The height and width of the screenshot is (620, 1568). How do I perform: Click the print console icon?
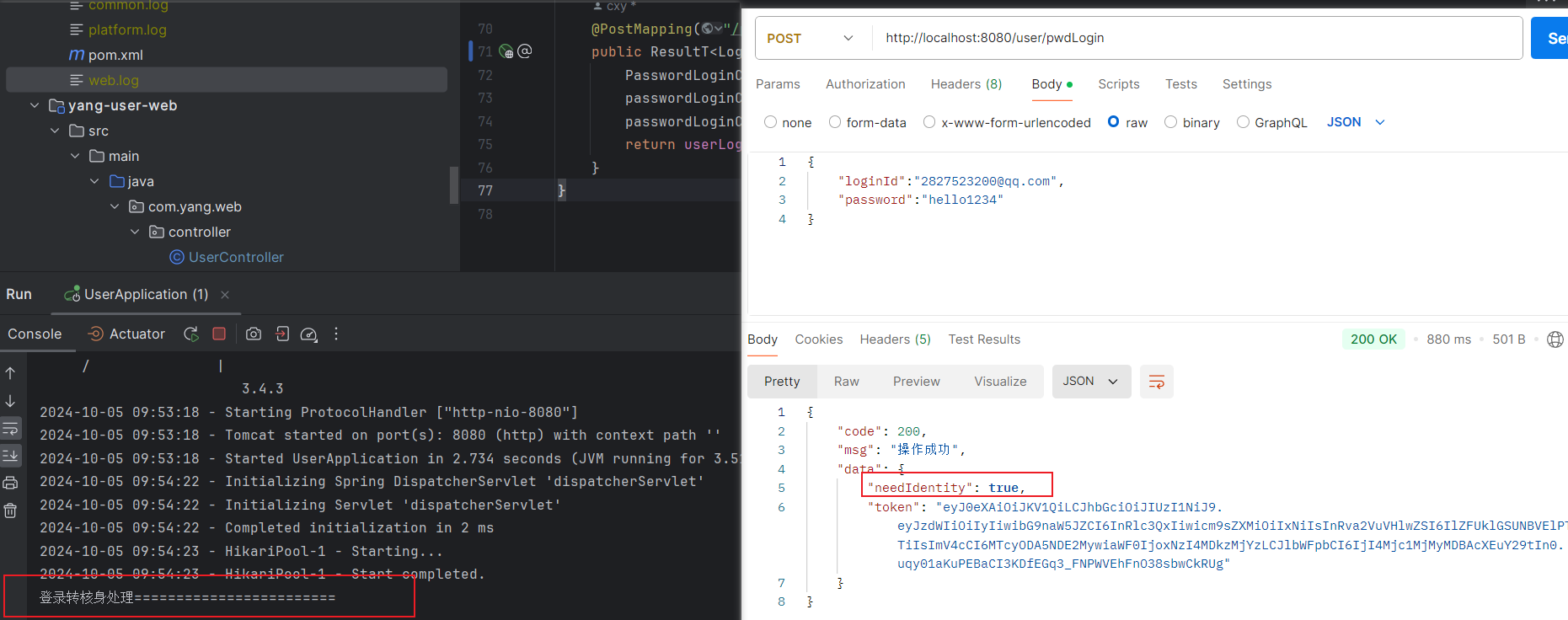[11, 483]
